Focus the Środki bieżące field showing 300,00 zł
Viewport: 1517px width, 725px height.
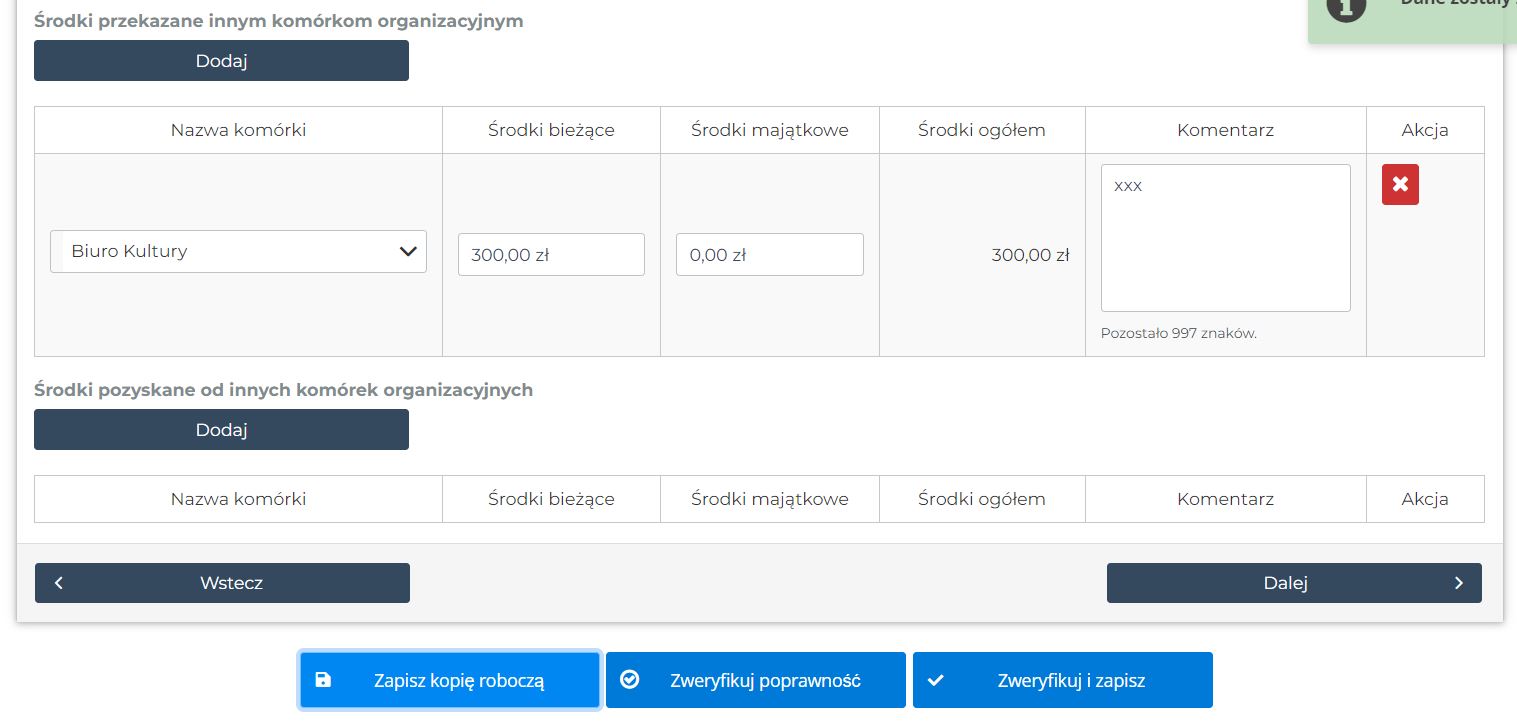pos(551,255)
